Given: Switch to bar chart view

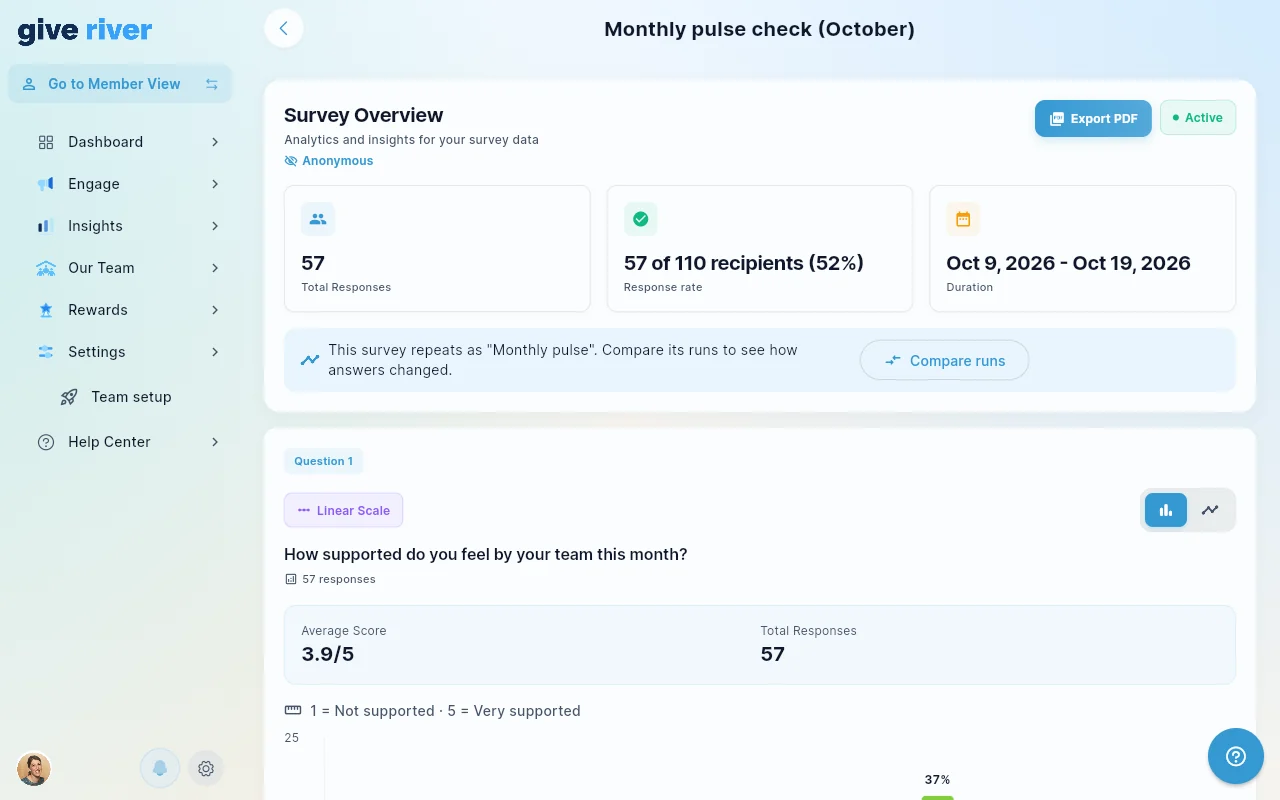Looking at the screenshot, I should coord(1166,510).
